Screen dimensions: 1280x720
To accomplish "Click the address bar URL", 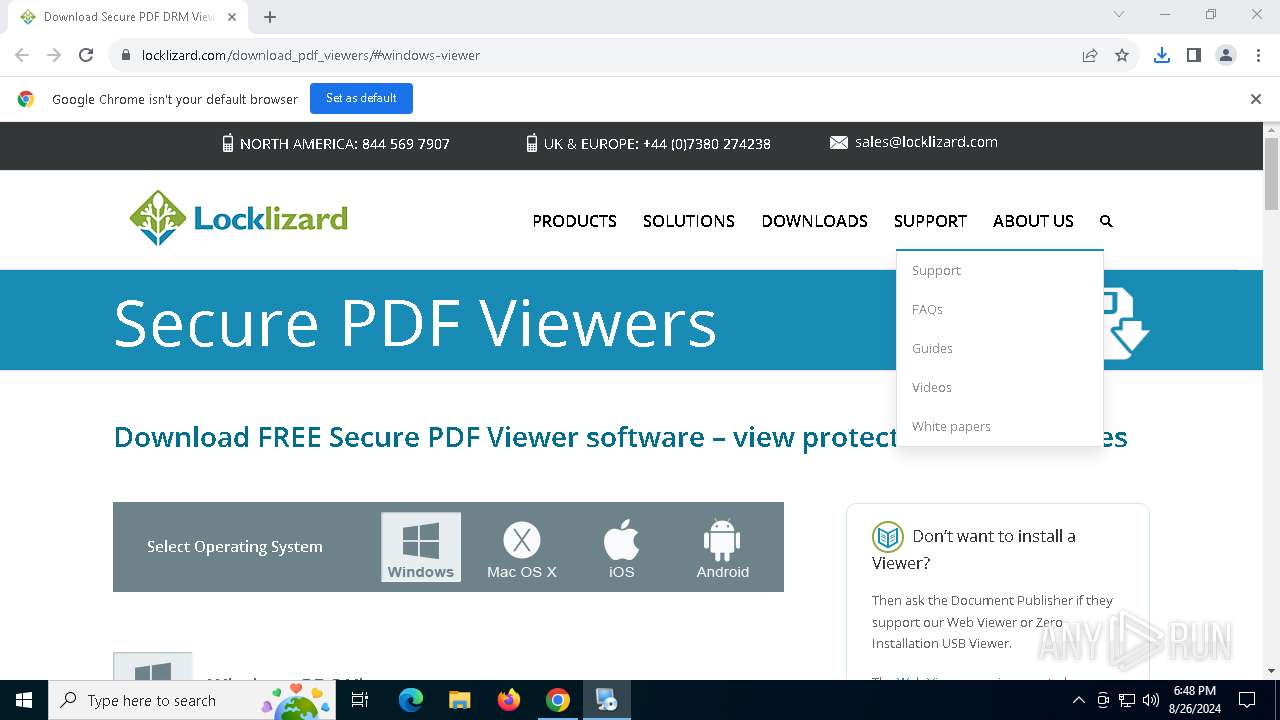I will click(311, 55).
